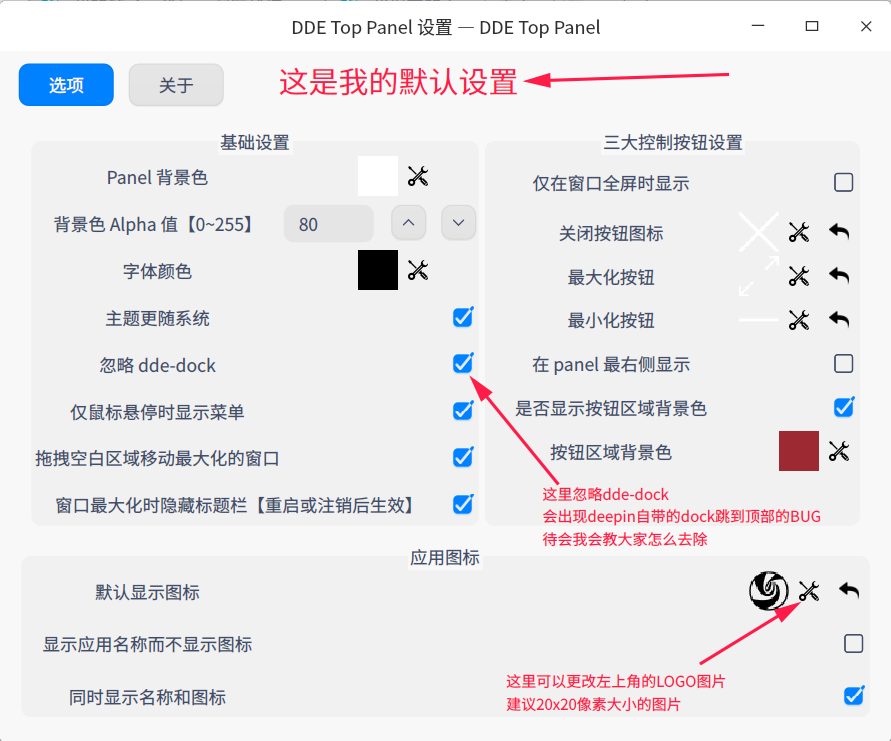Reset 关闭按钮图标 with undo arrow
Viewport: 891px width, 741px height.
839,231
